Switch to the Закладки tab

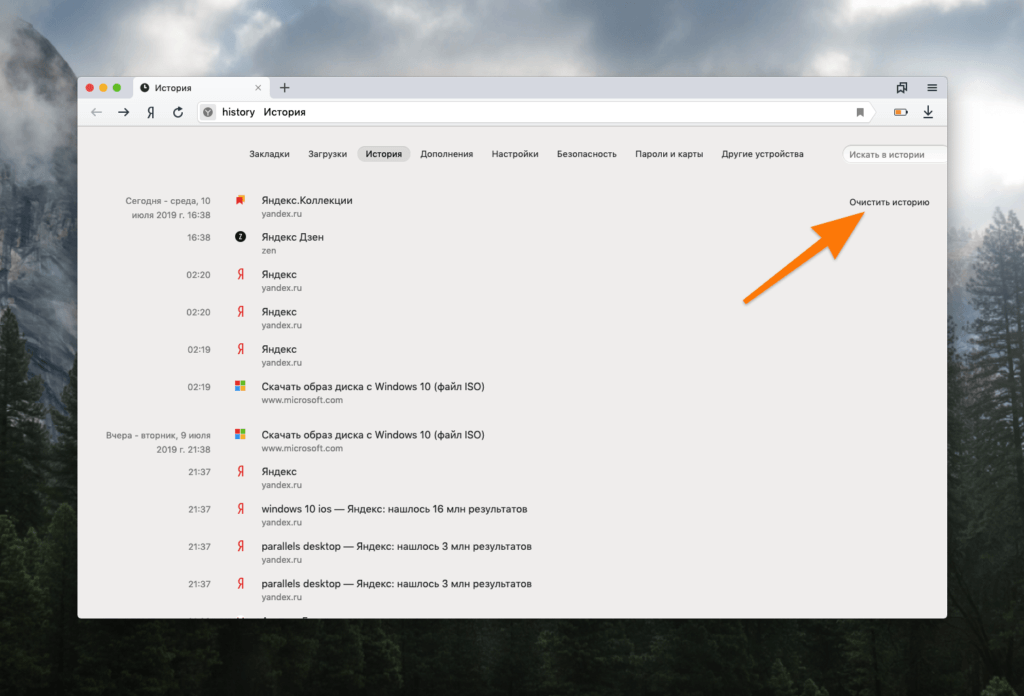tap(269, 154)
